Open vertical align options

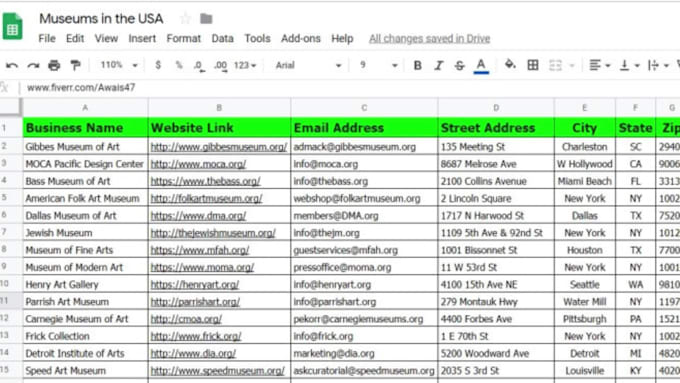[x=629, y=65]
